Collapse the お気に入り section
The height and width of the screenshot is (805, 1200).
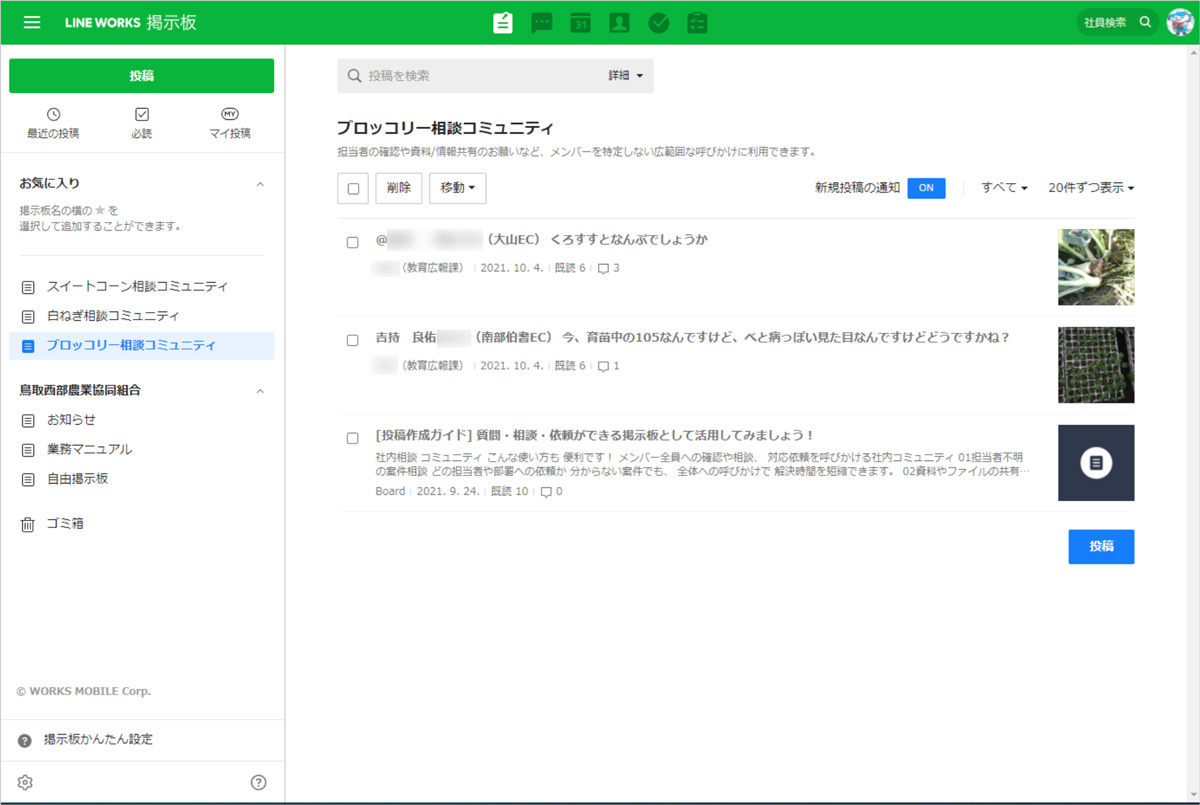click(260, 184)
